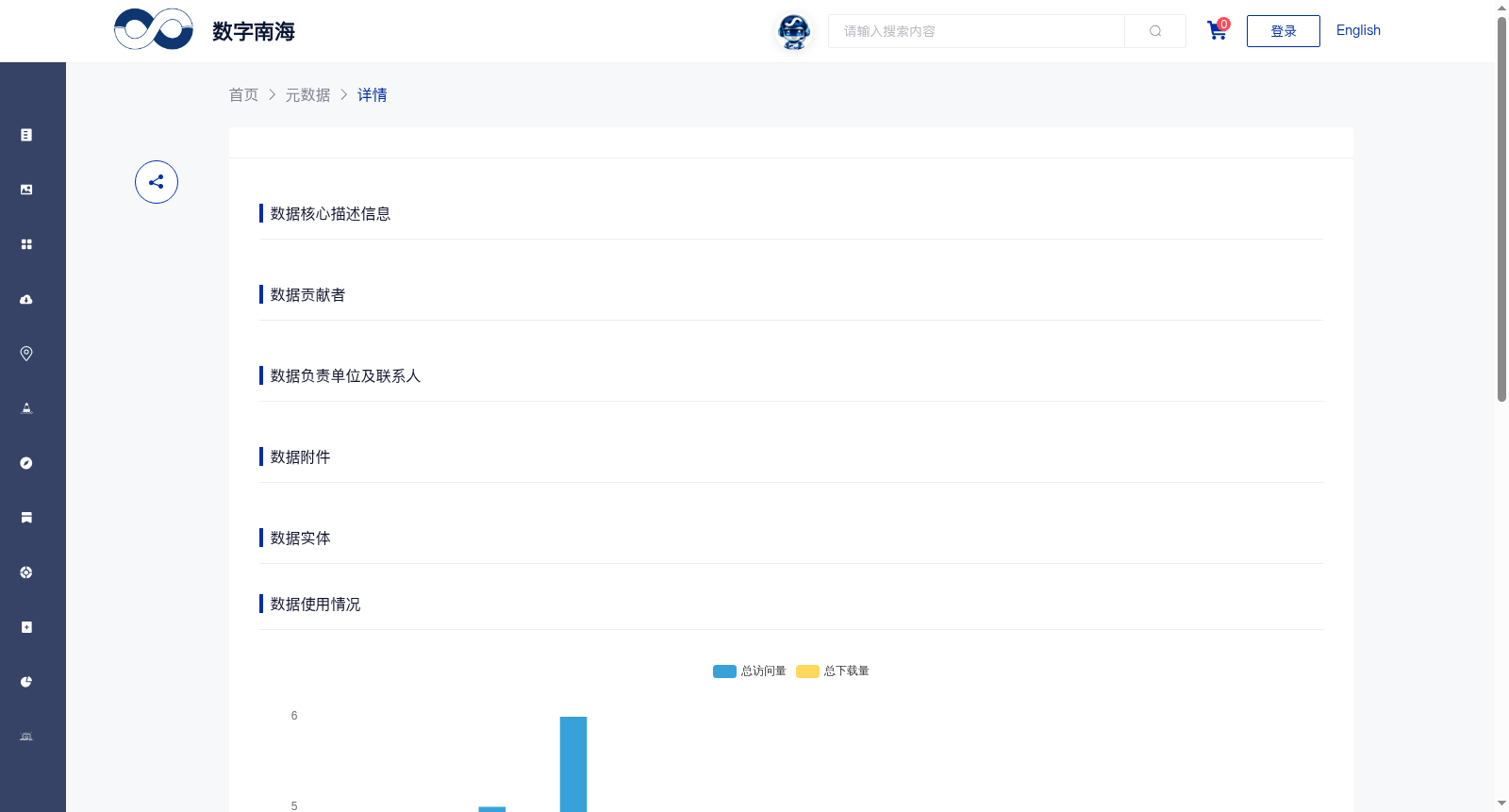Image resolution: width=1509 pixels, height=812 pixels.
Task: Open the image gallery sidebar icon
Action: (x=26, y=190)
